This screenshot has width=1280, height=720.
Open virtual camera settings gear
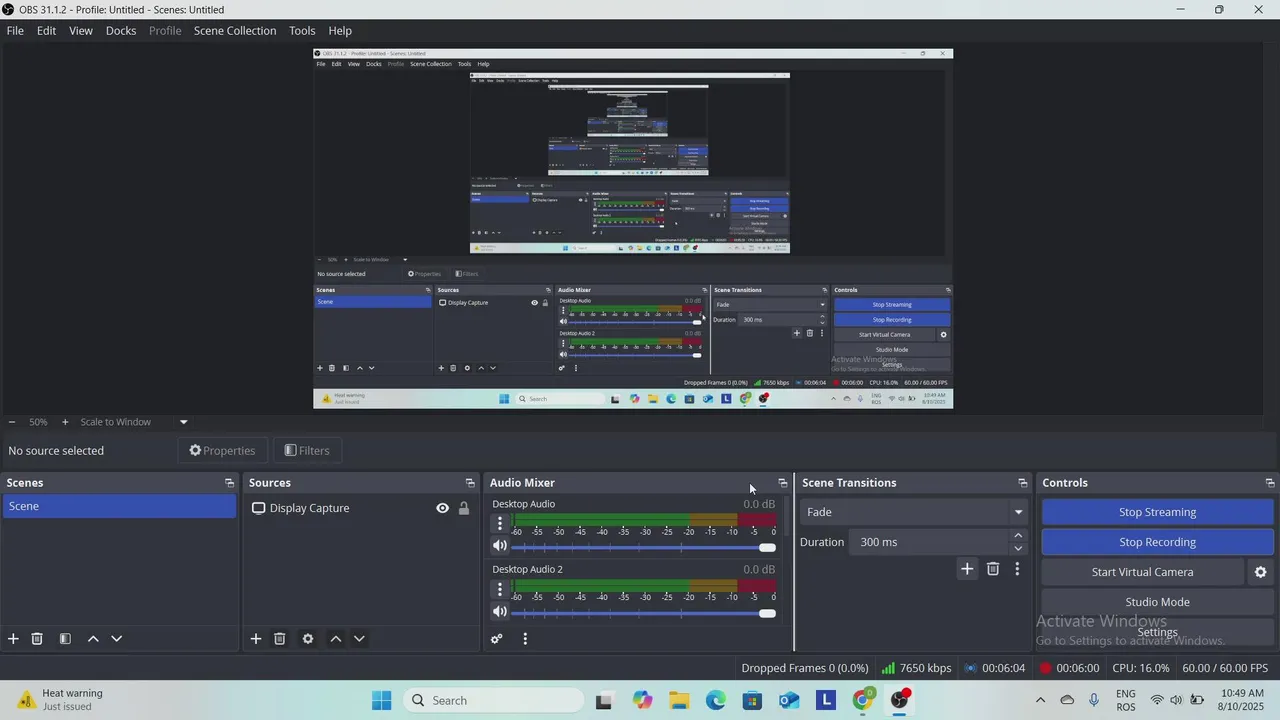pyautogui.click(x=1261, y=572)
